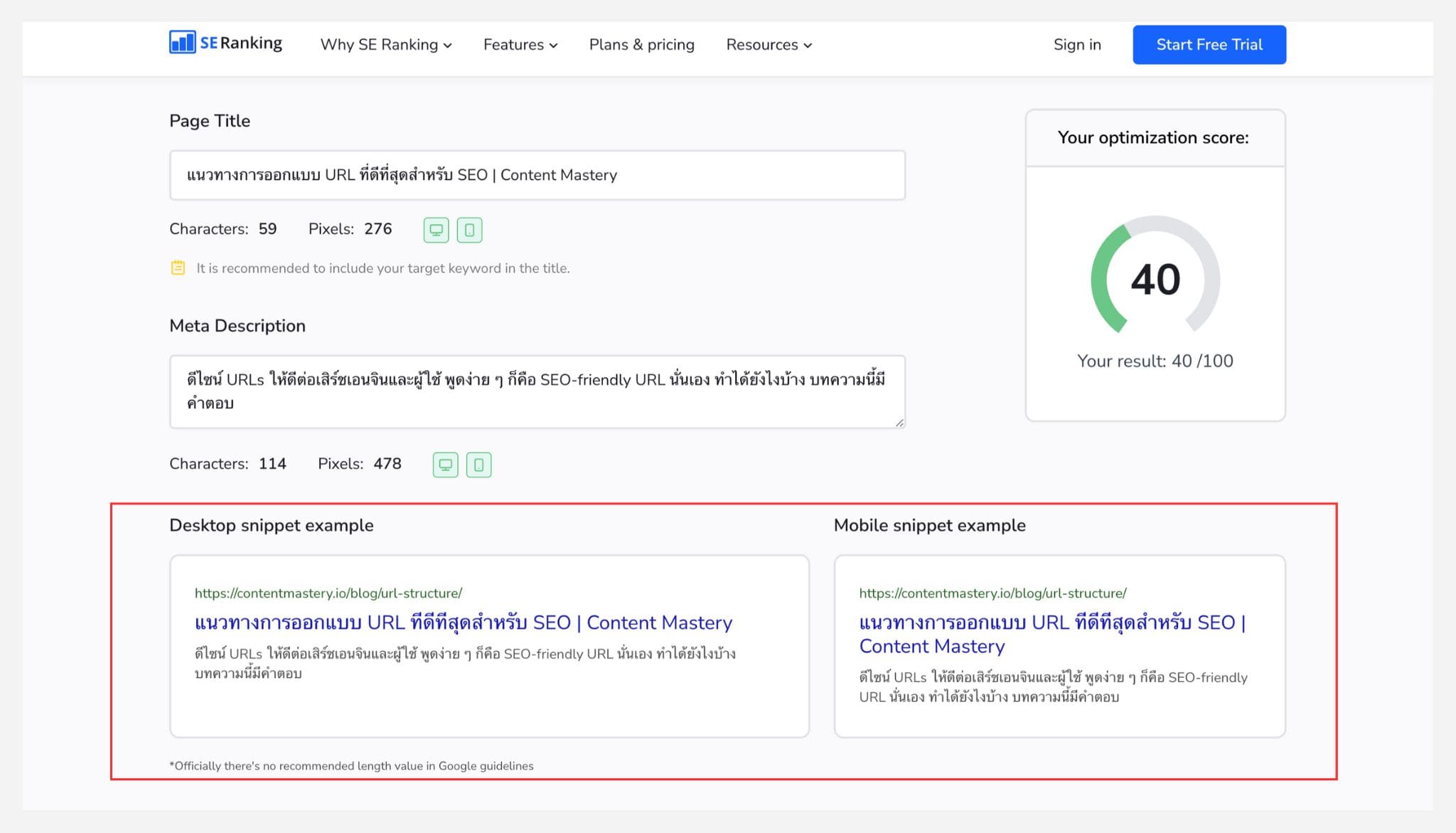Expand the Features menu

click(x=520, y=45)
